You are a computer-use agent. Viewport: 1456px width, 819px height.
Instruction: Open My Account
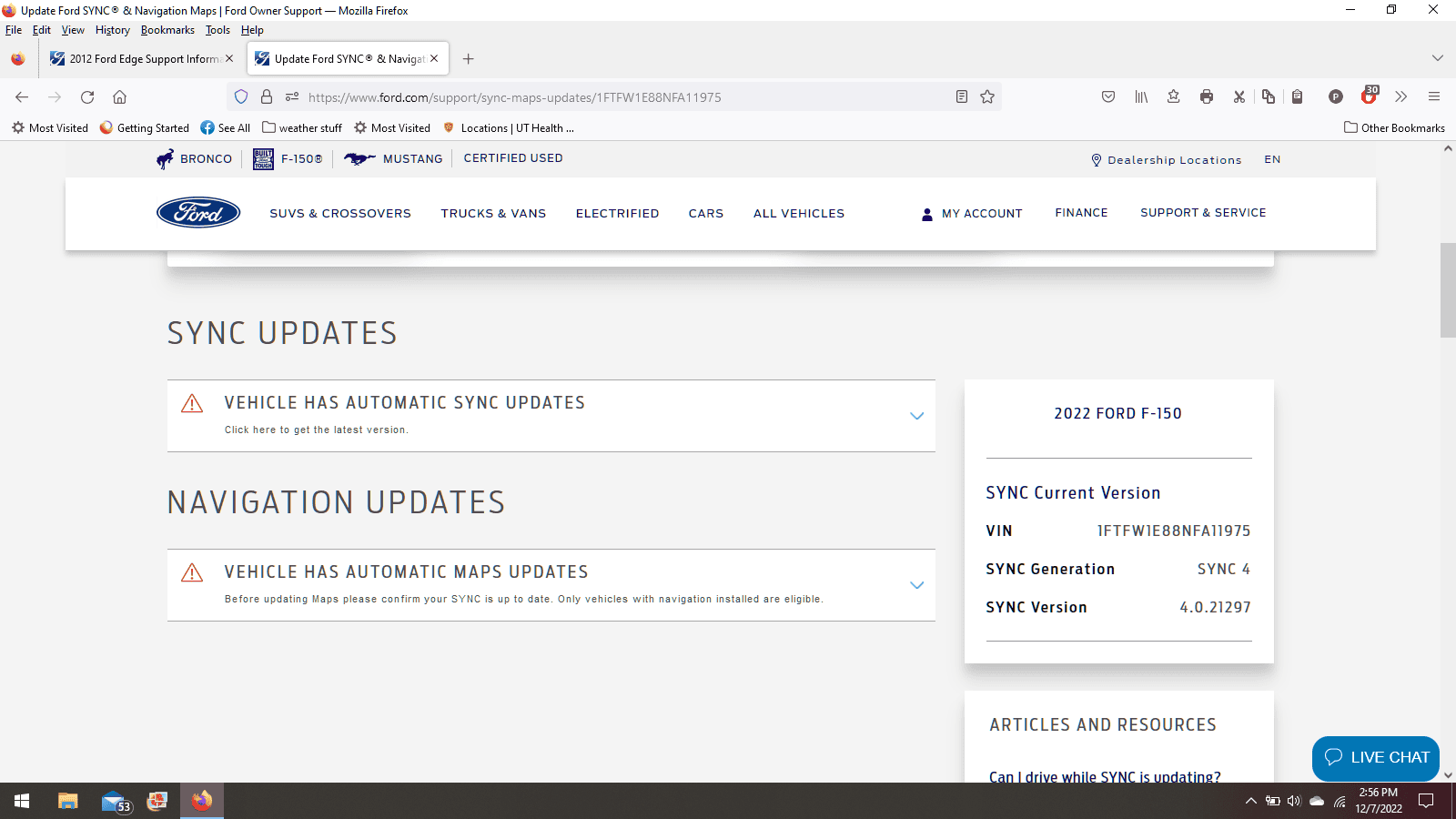(x=972, y=214)
